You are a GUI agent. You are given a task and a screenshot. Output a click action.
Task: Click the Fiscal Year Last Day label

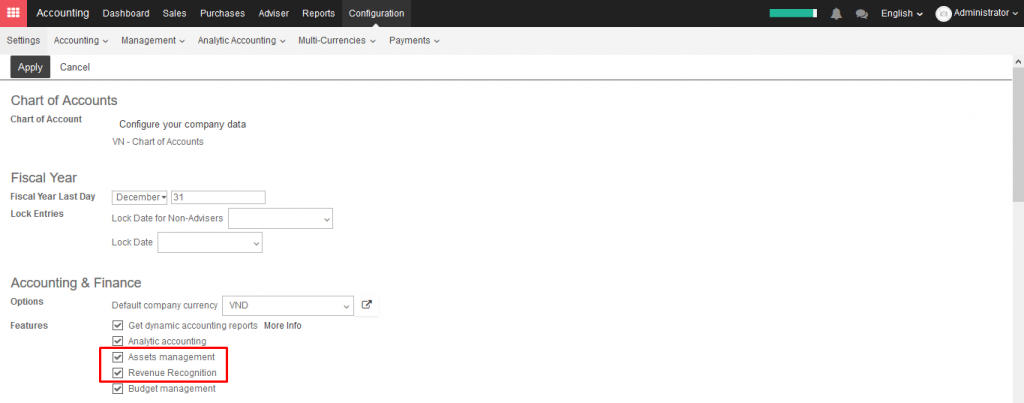point(53,197)
